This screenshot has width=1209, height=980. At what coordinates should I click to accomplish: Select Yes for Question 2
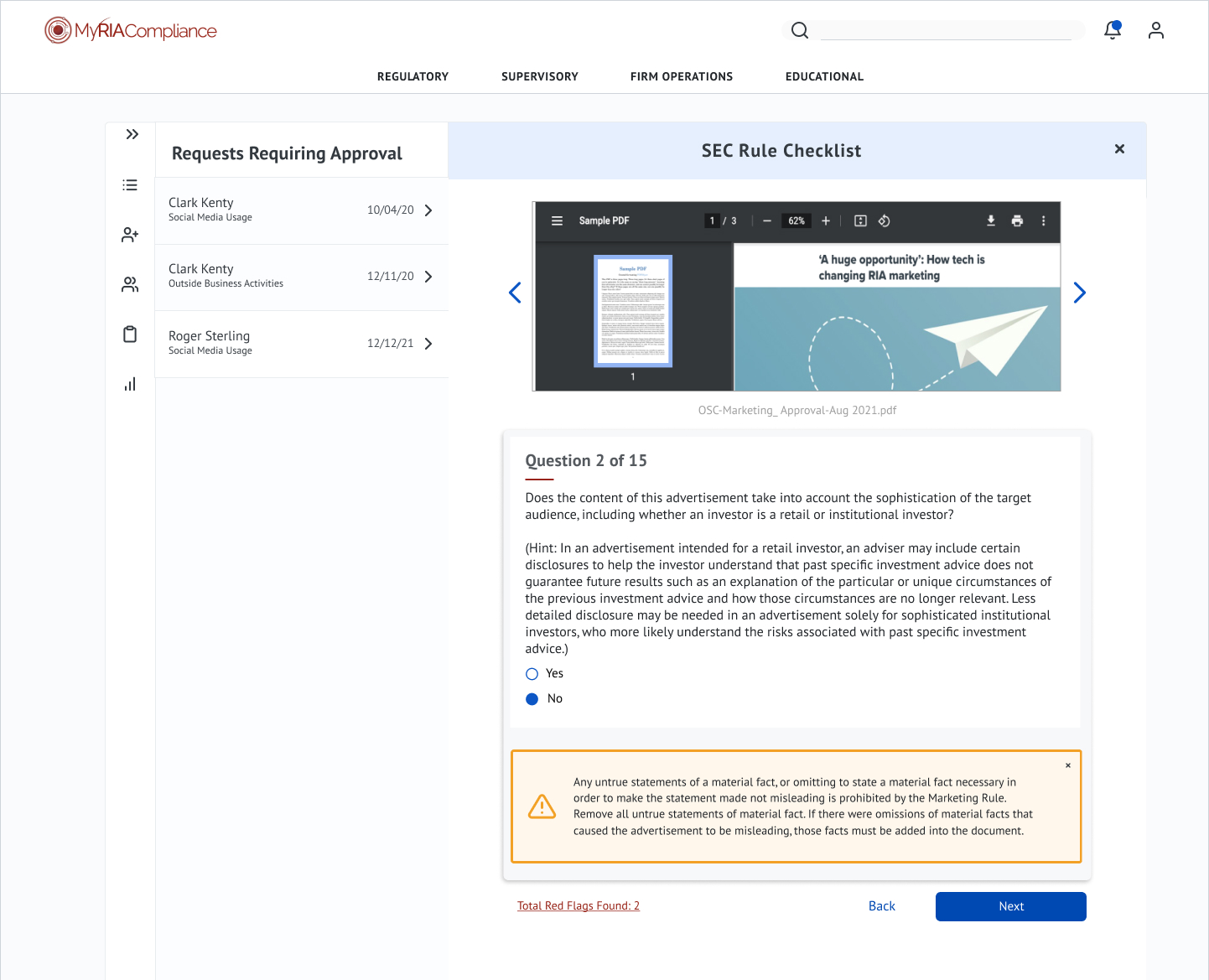(x=532, y=673)
